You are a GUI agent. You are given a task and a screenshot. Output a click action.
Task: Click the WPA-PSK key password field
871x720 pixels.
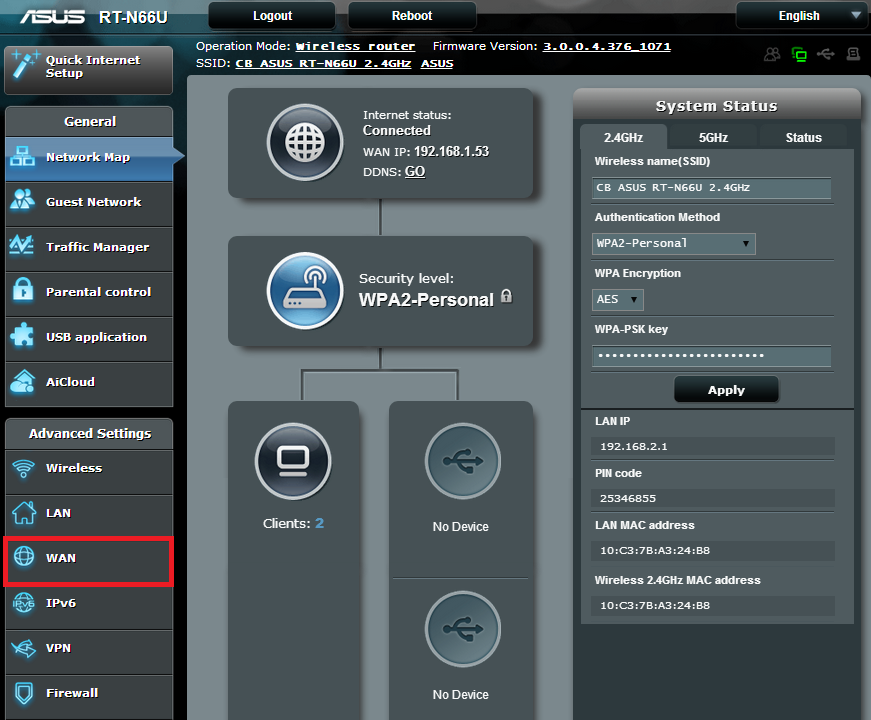point(712,356)
